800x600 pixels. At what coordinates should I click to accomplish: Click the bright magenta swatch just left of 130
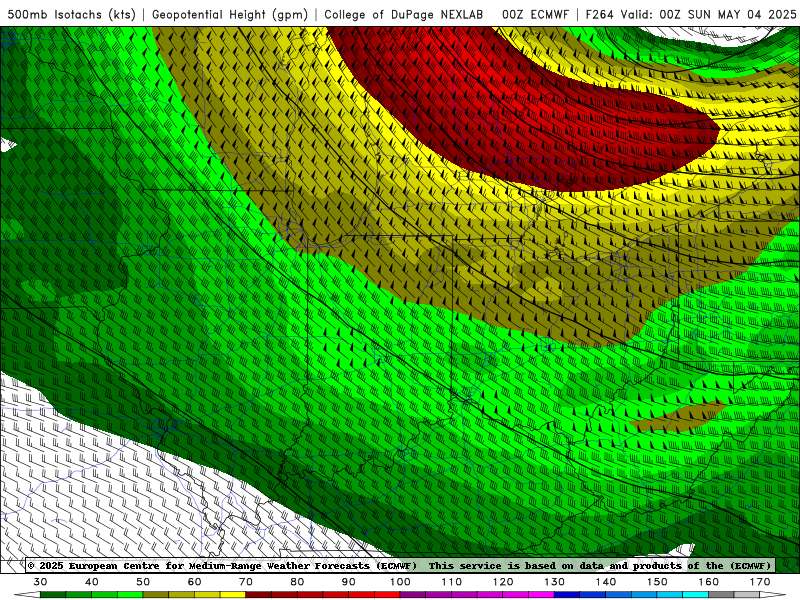542,595
